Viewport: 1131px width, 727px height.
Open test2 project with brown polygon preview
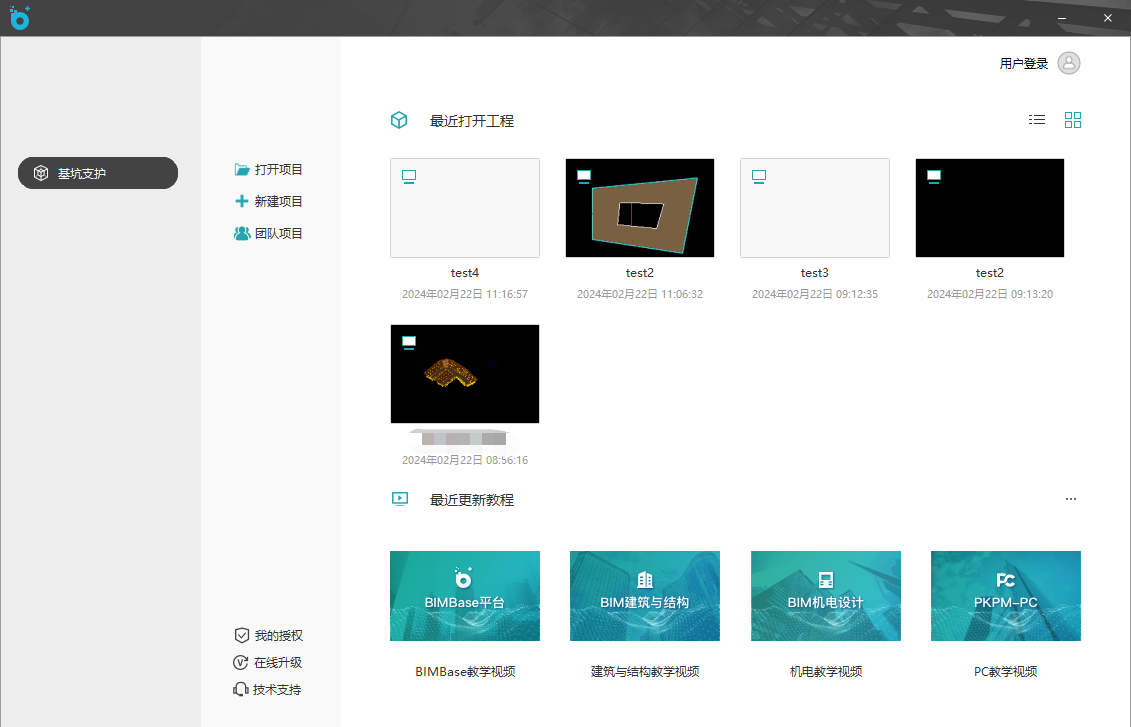click(x=640, y=208)
